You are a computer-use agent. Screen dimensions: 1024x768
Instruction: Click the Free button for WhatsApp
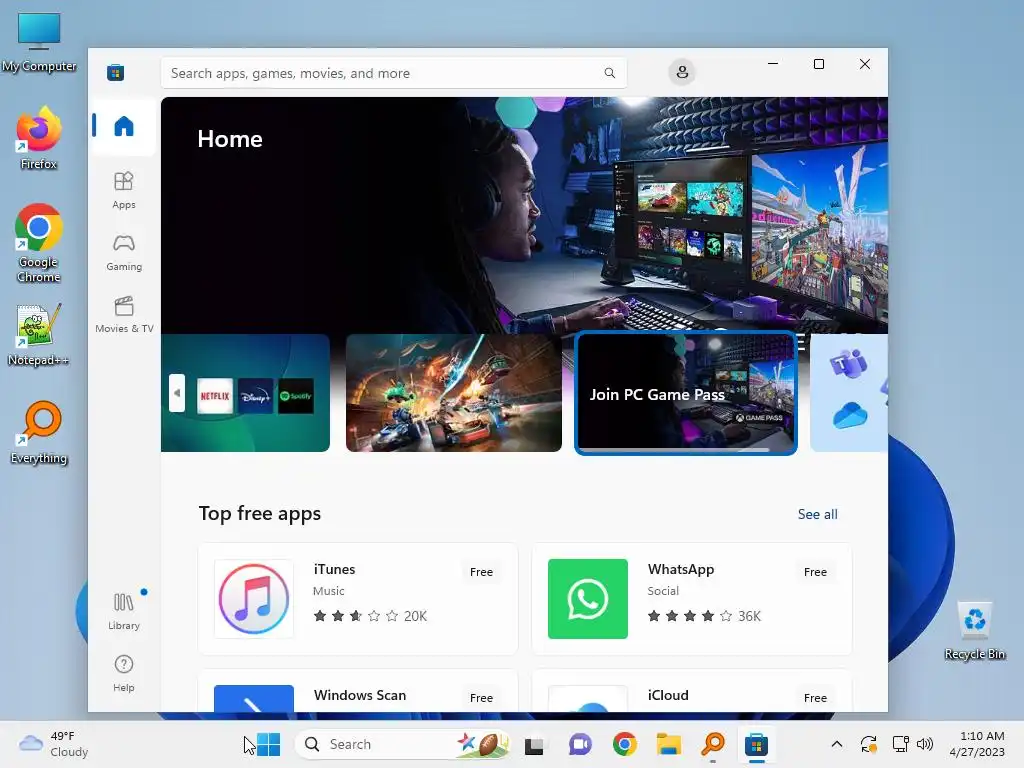815,572
